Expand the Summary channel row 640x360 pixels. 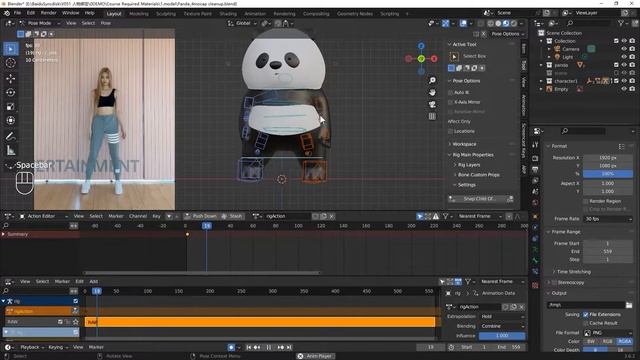point(3,234)
